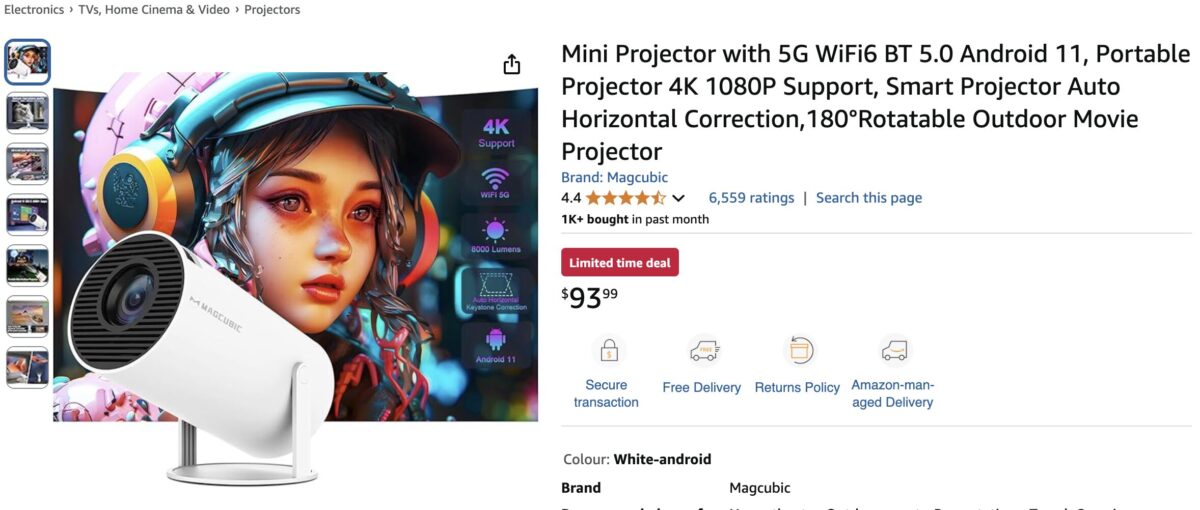Click the Returns Policy box icon

click(798, 351)
